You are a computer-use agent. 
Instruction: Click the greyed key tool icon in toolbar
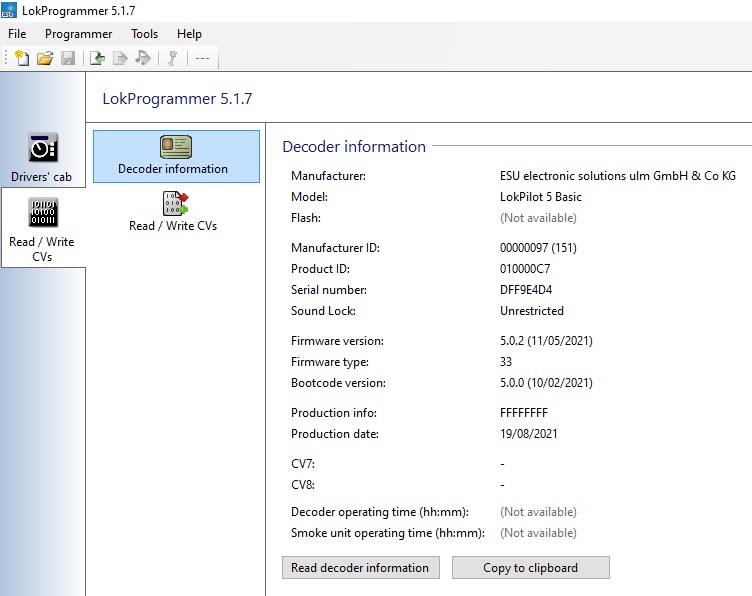[x=173, y=58]
